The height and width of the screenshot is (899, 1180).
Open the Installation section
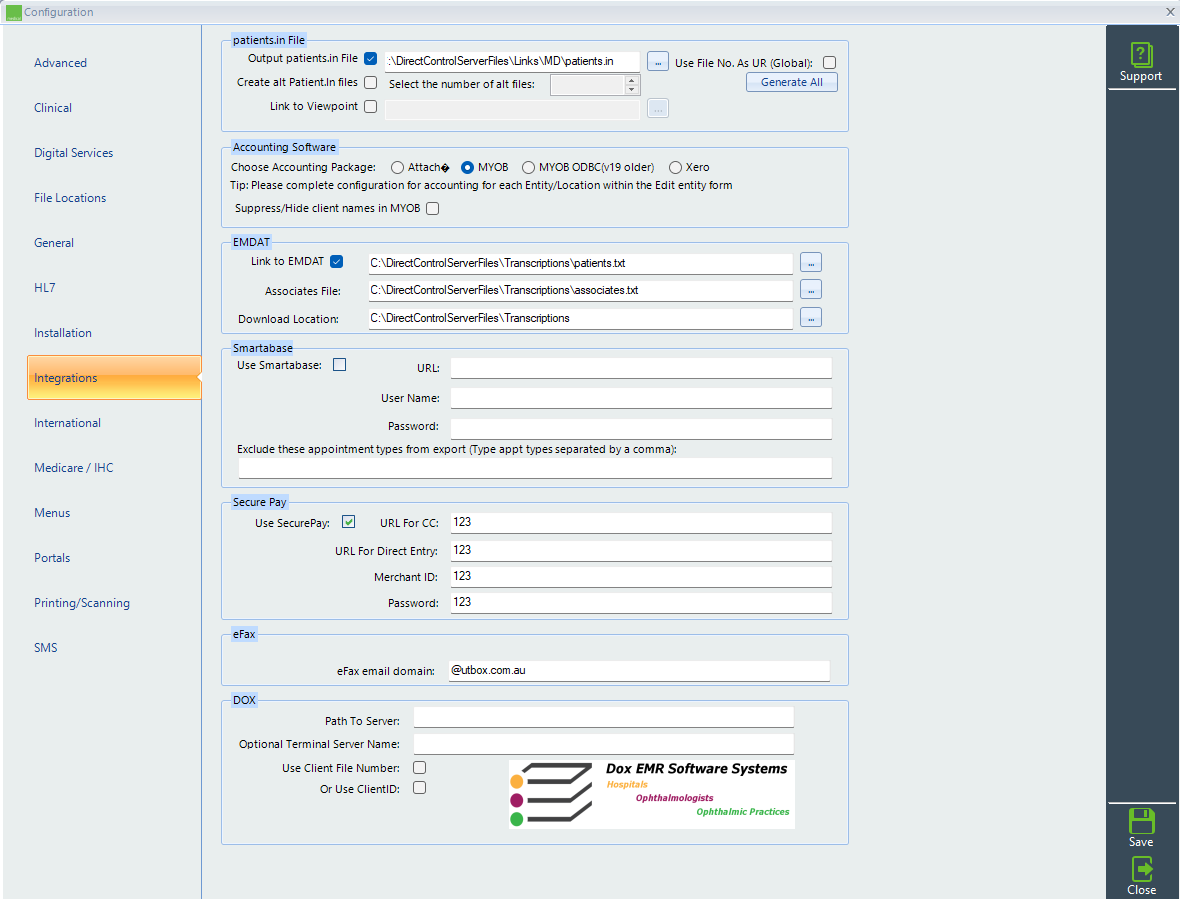(x=62, y=333)
